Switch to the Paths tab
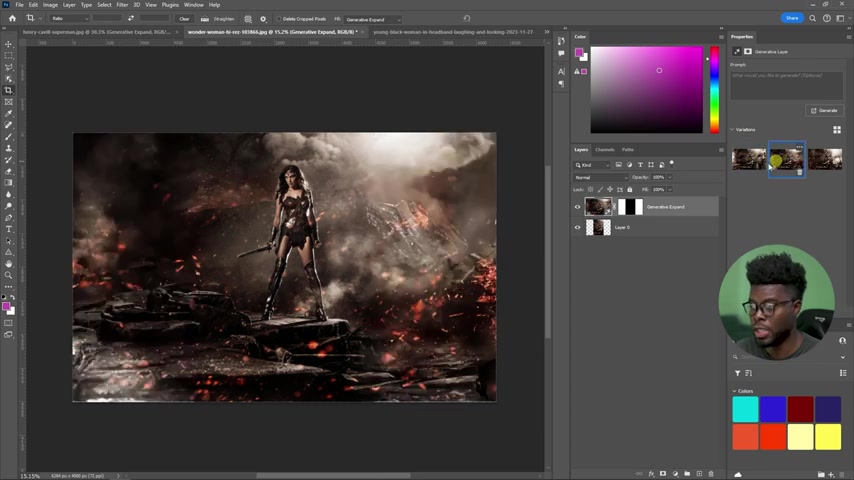 coord(628,150)
